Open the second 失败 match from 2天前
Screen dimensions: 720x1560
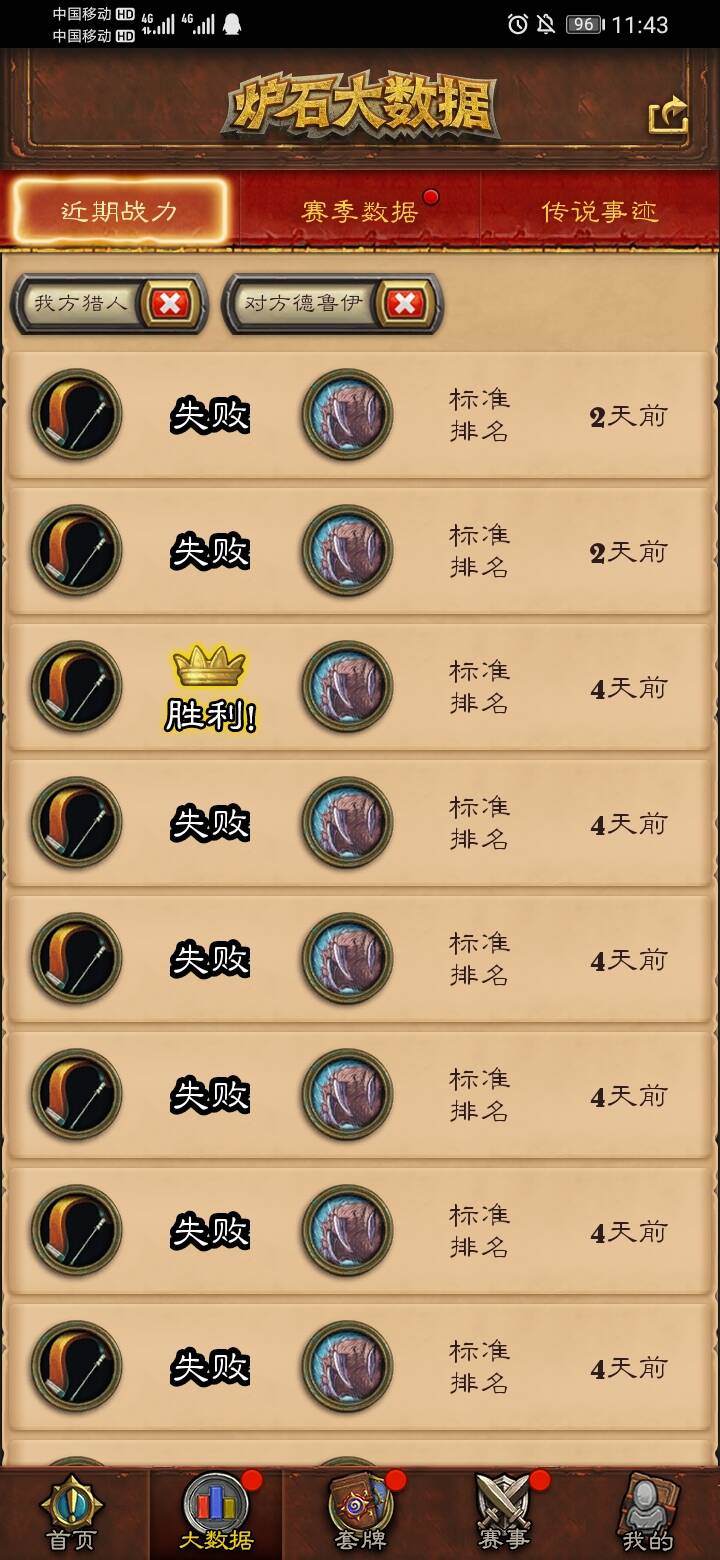click(x=360, y=551)
